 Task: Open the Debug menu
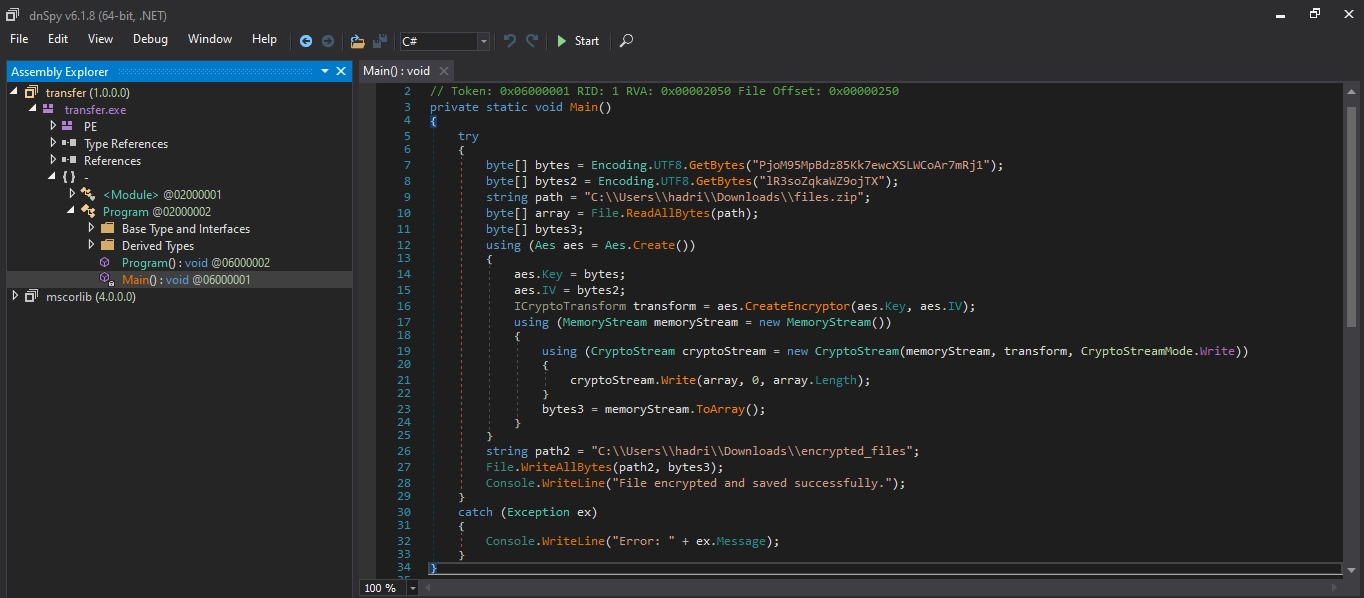pos(150,39)
